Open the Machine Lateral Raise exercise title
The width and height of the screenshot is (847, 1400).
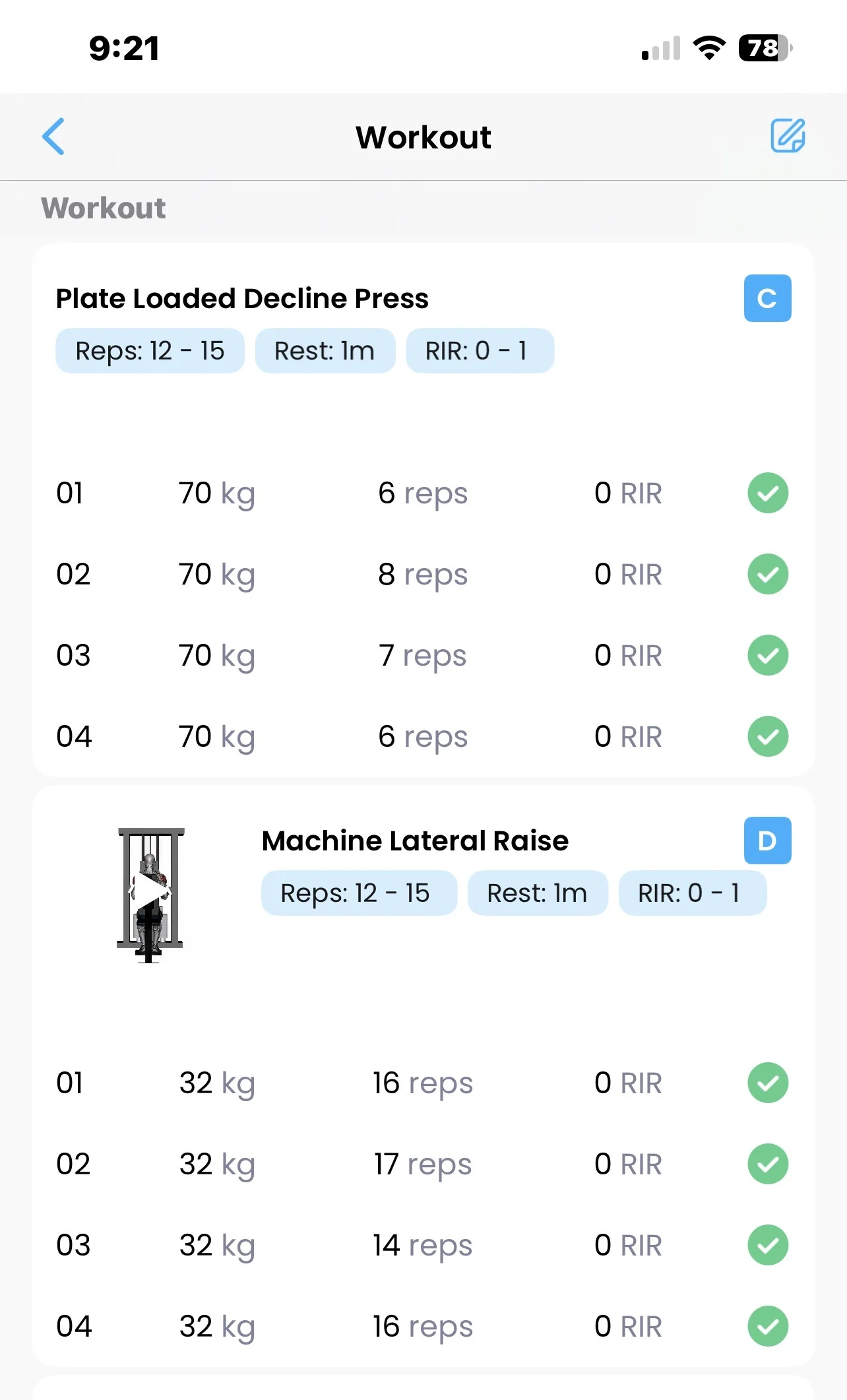pos(415,841)
